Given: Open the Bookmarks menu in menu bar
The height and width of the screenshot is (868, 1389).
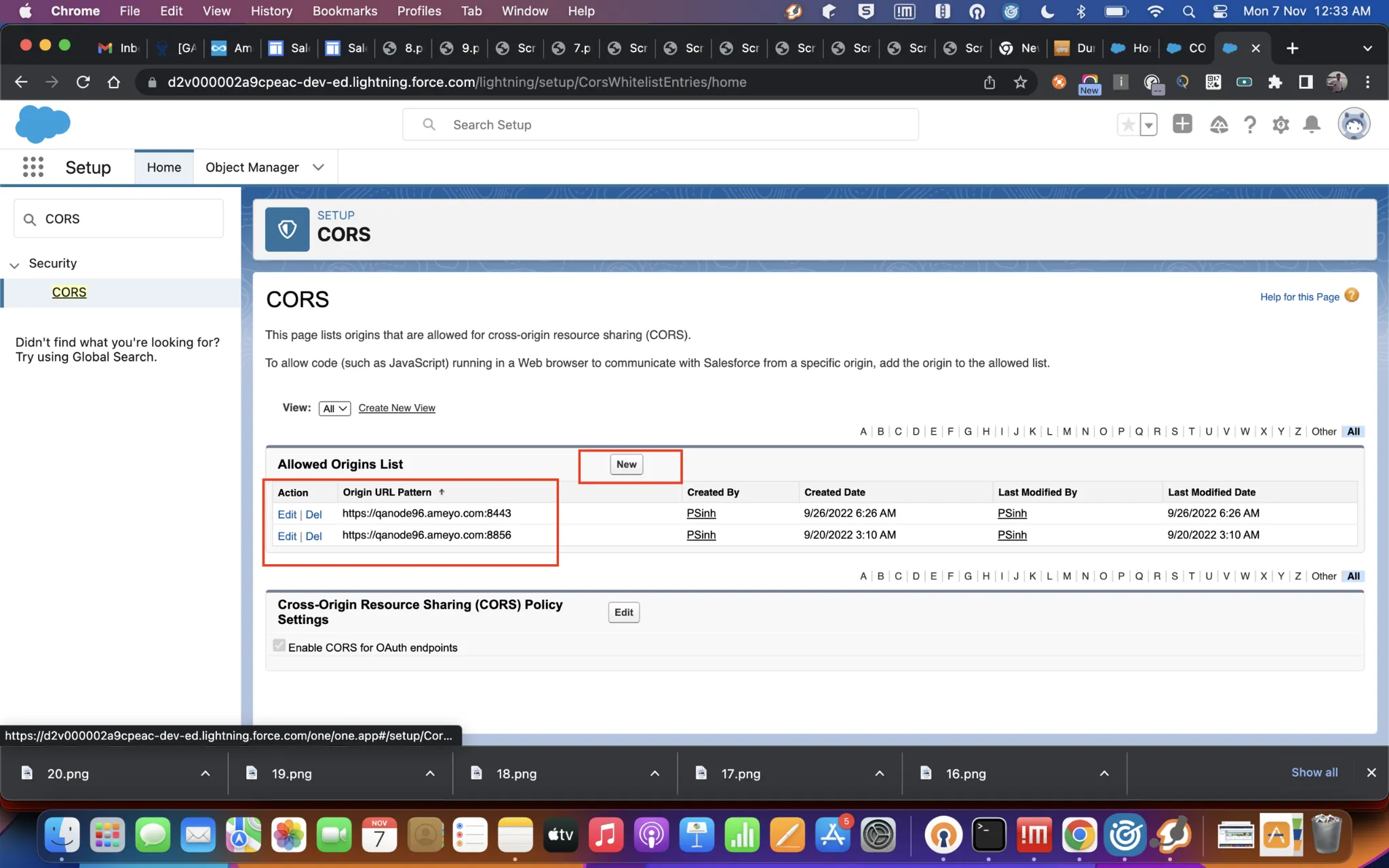Looking at the screenshot, I should pos(345,11).
